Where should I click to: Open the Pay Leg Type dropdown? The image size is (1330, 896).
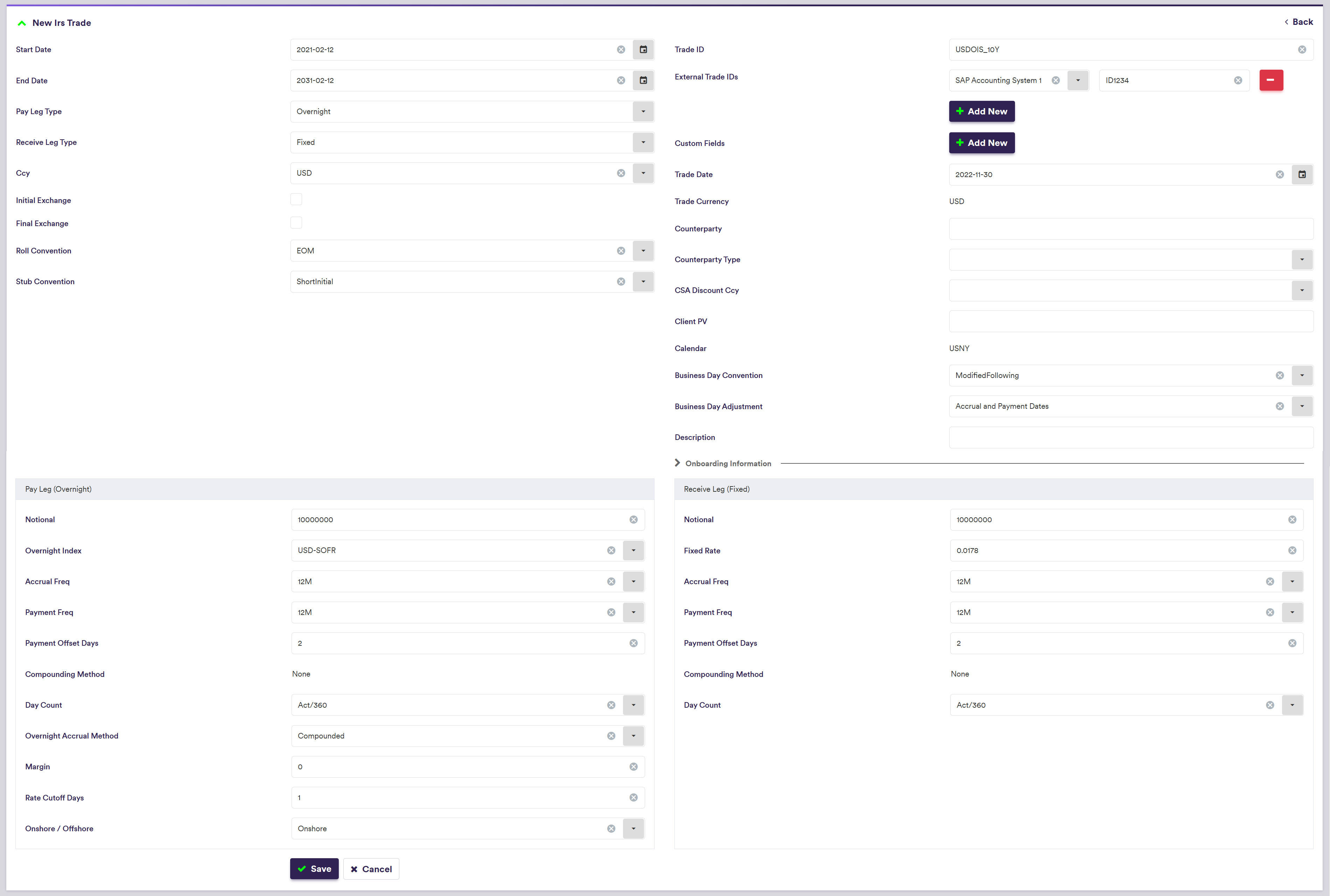pyautogui.click(x=643, y=111)
